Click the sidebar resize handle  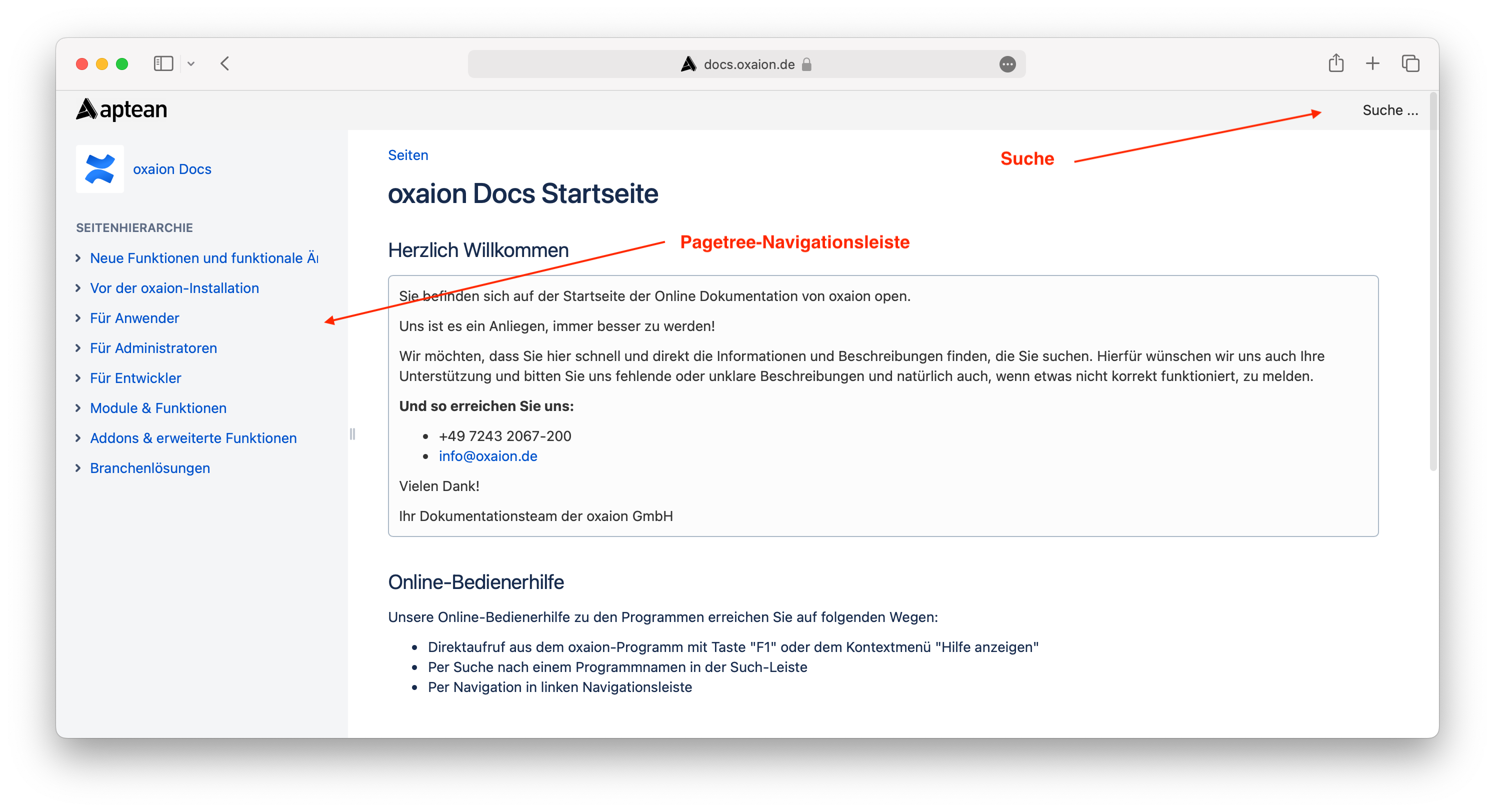[x=351, y=433]
